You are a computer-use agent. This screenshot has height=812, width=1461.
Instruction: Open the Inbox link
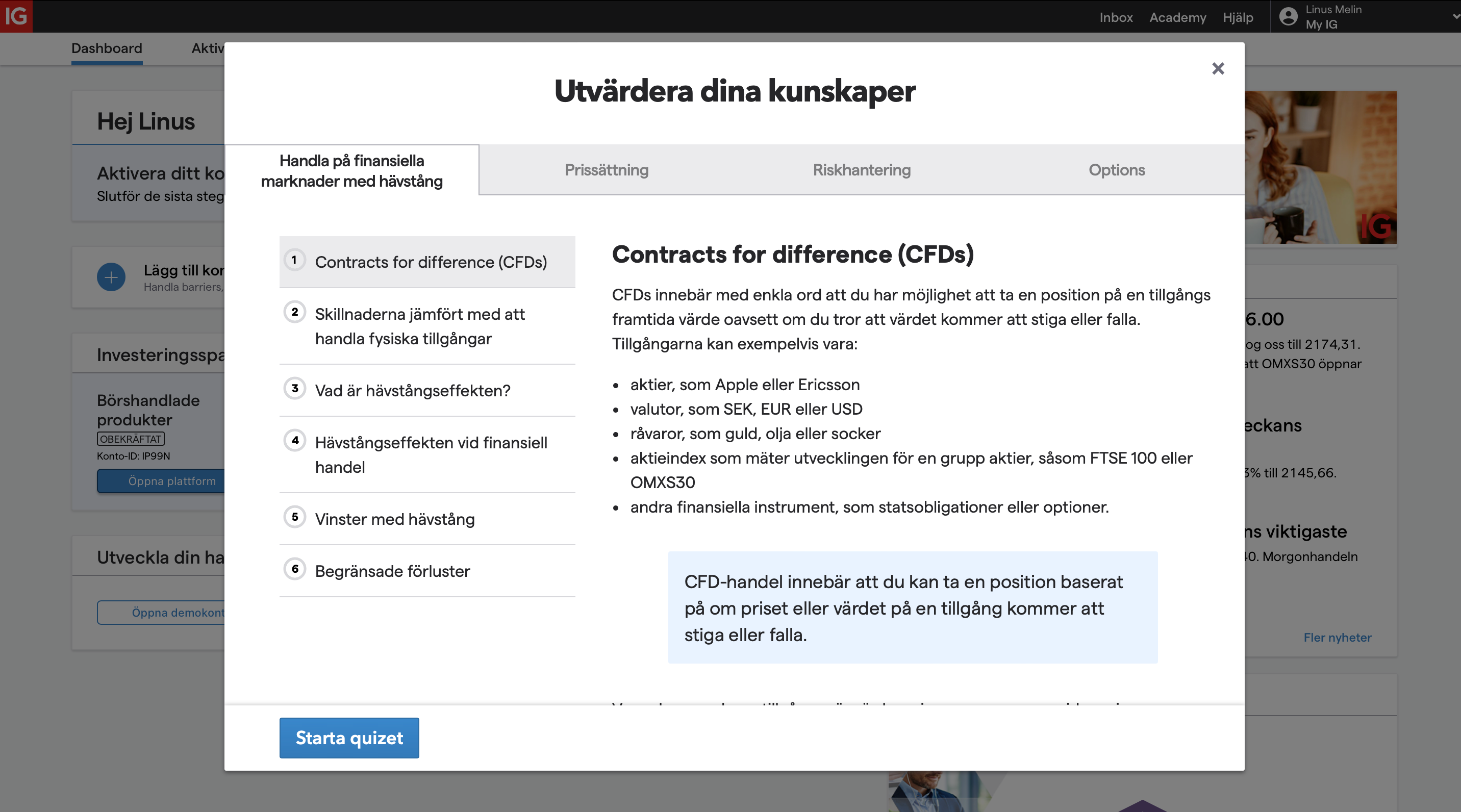pos(1116,17)
